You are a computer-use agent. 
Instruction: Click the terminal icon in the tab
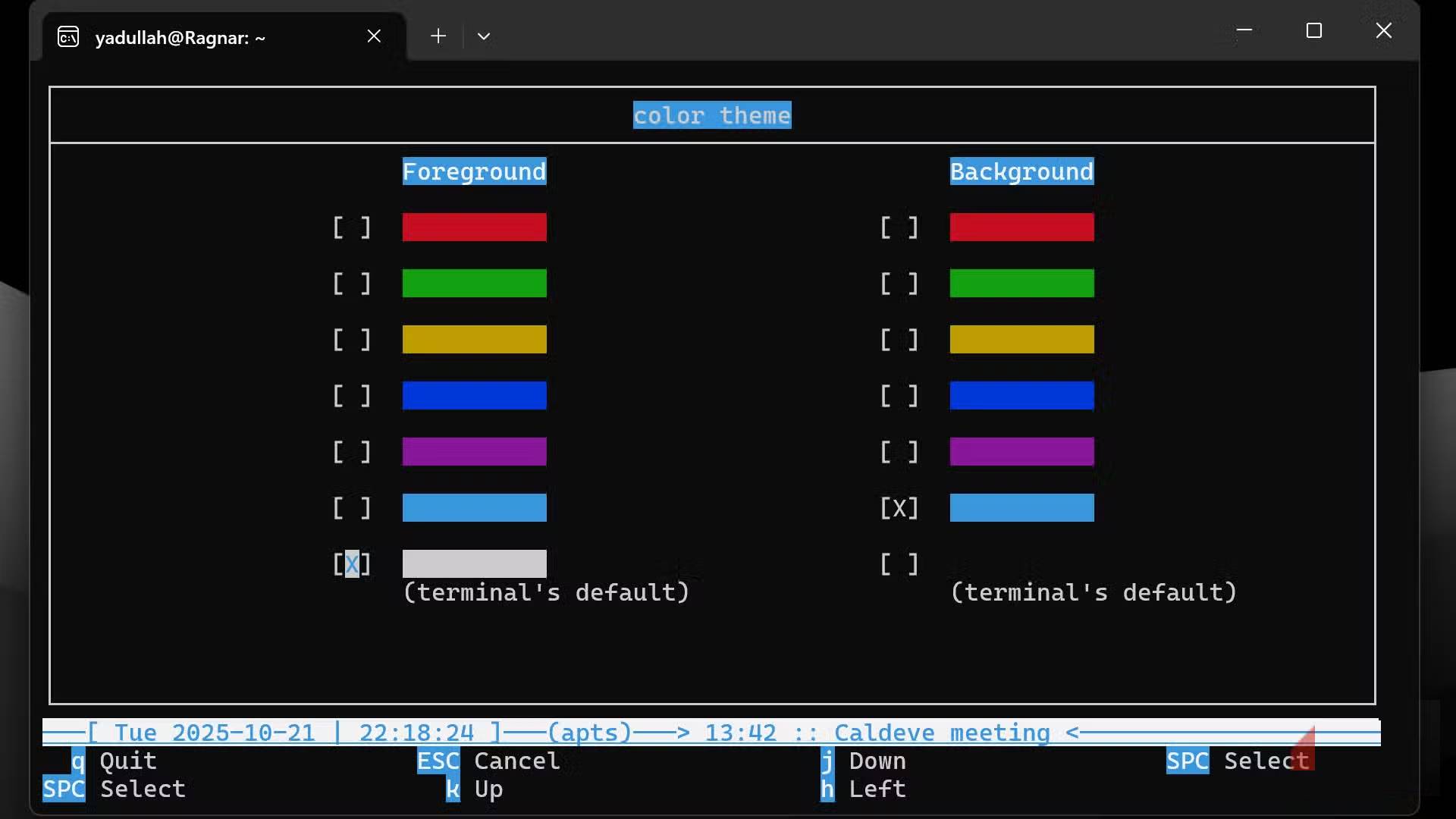pyautogui.click(x=68, y=36)
